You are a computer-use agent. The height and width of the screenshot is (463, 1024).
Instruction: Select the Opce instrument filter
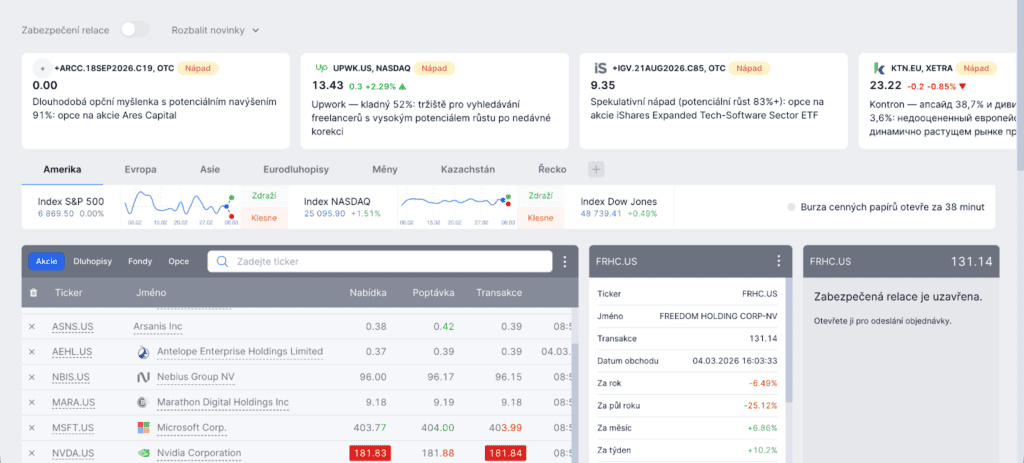178,262
